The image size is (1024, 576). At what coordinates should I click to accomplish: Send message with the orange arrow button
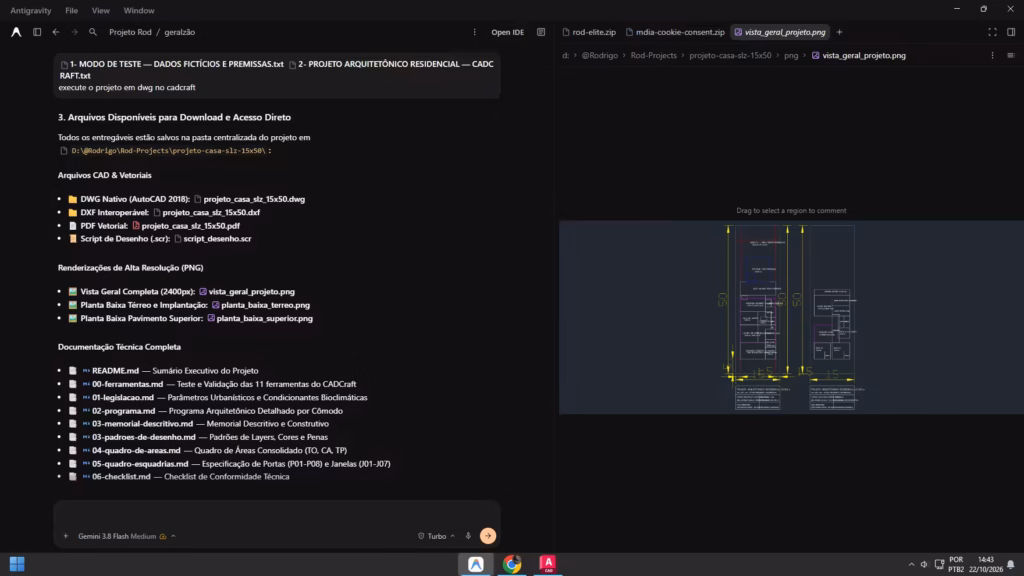pyautogui.click(x=488, y=536)
